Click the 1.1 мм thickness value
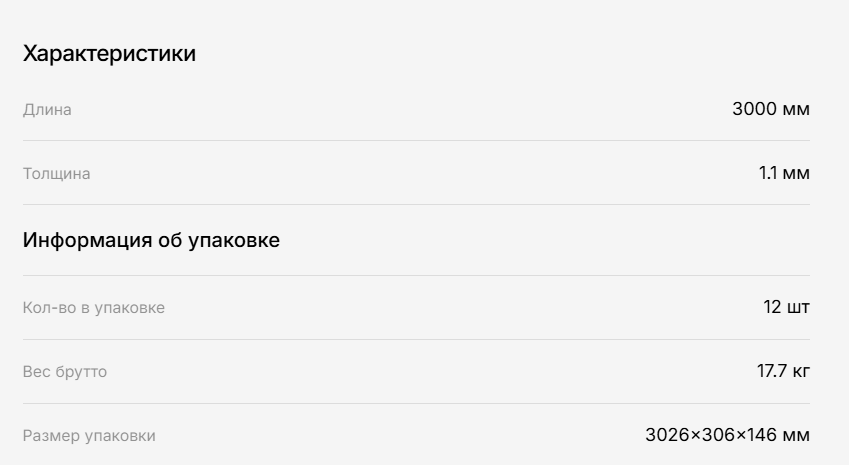 point(784,173)
